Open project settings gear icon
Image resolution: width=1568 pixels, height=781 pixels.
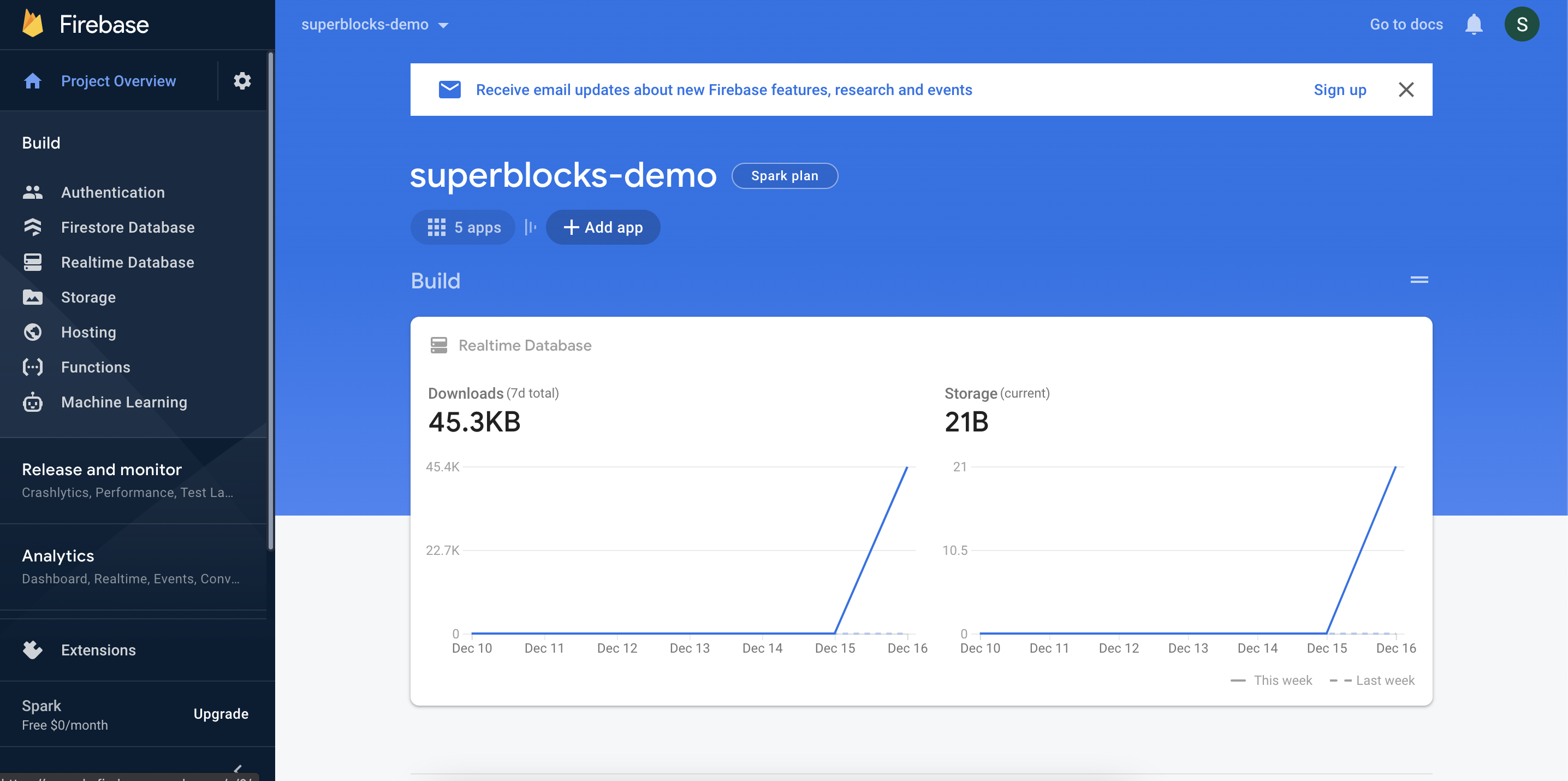(x=242, y=80)
